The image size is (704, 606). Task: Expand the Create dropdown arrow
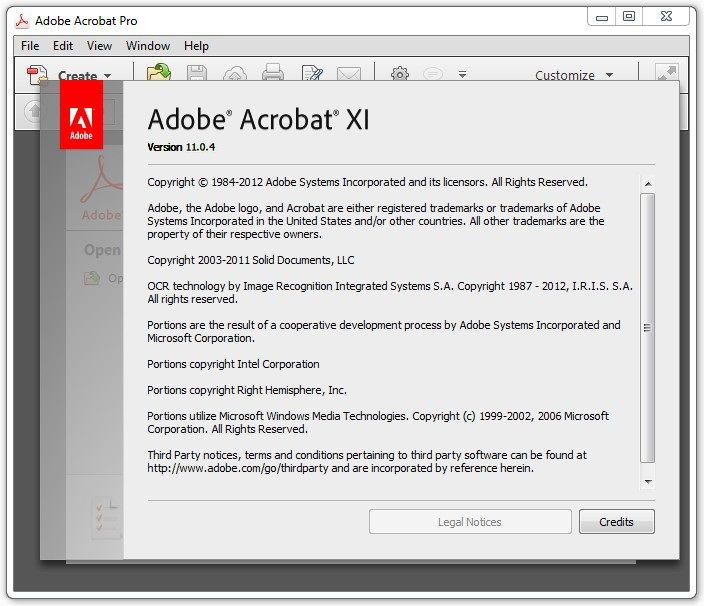(x=107, y=75)
